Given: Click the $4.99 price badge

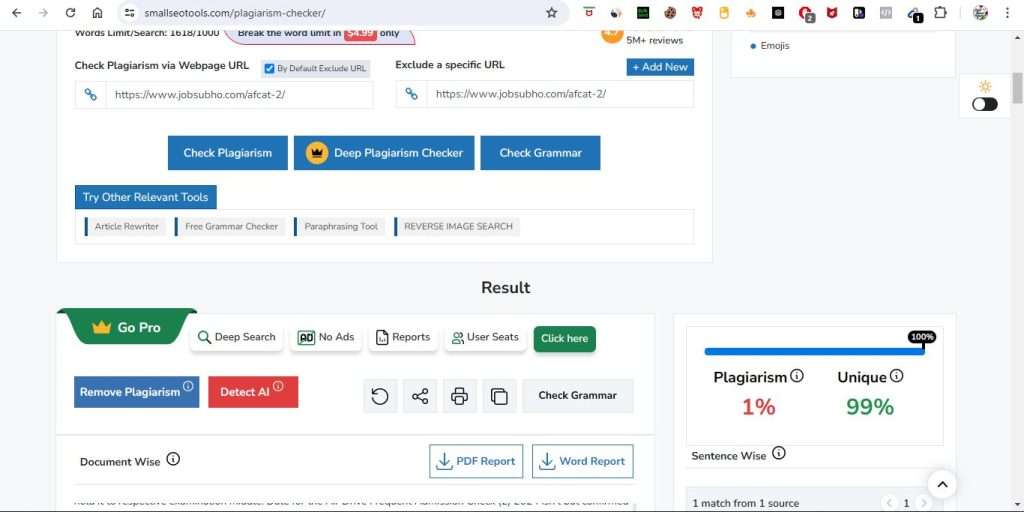Looking at the screenshot, I should [x=360, y=33].
